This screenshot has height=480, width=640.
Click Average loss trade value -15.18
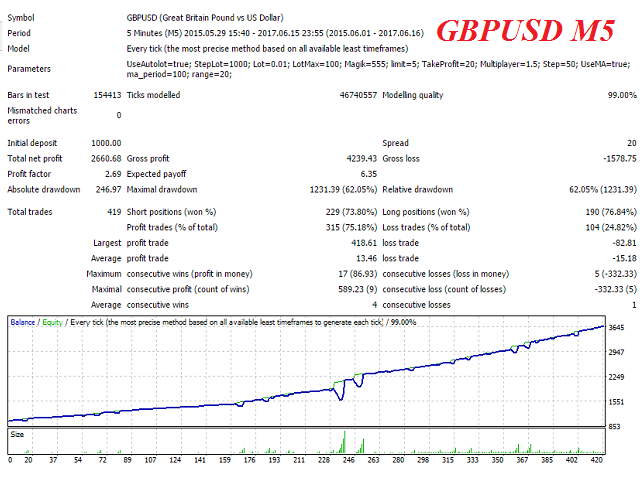tap(624, 258)
